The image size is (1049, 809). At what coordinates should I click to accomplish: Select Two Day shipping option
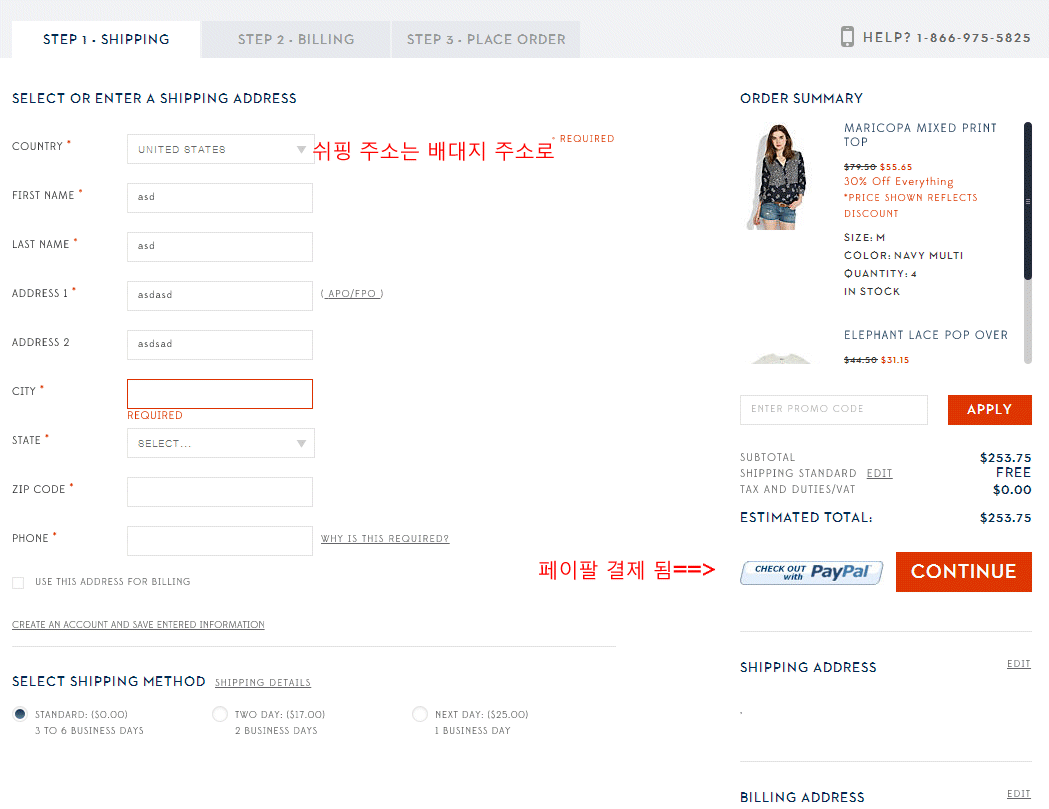(x=220, y=715)
